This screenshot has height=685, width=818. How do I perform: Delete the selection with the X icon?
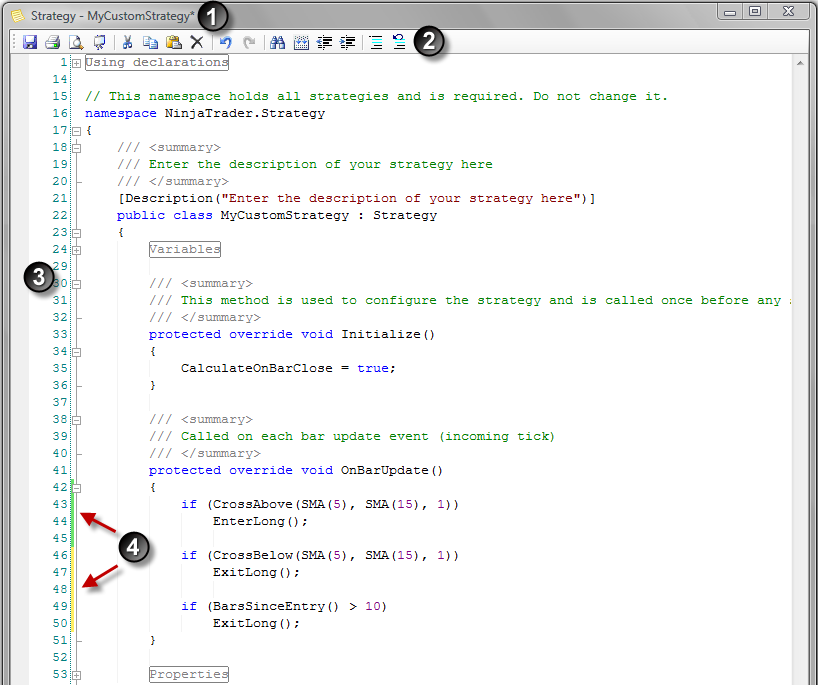tap(196, 42)
